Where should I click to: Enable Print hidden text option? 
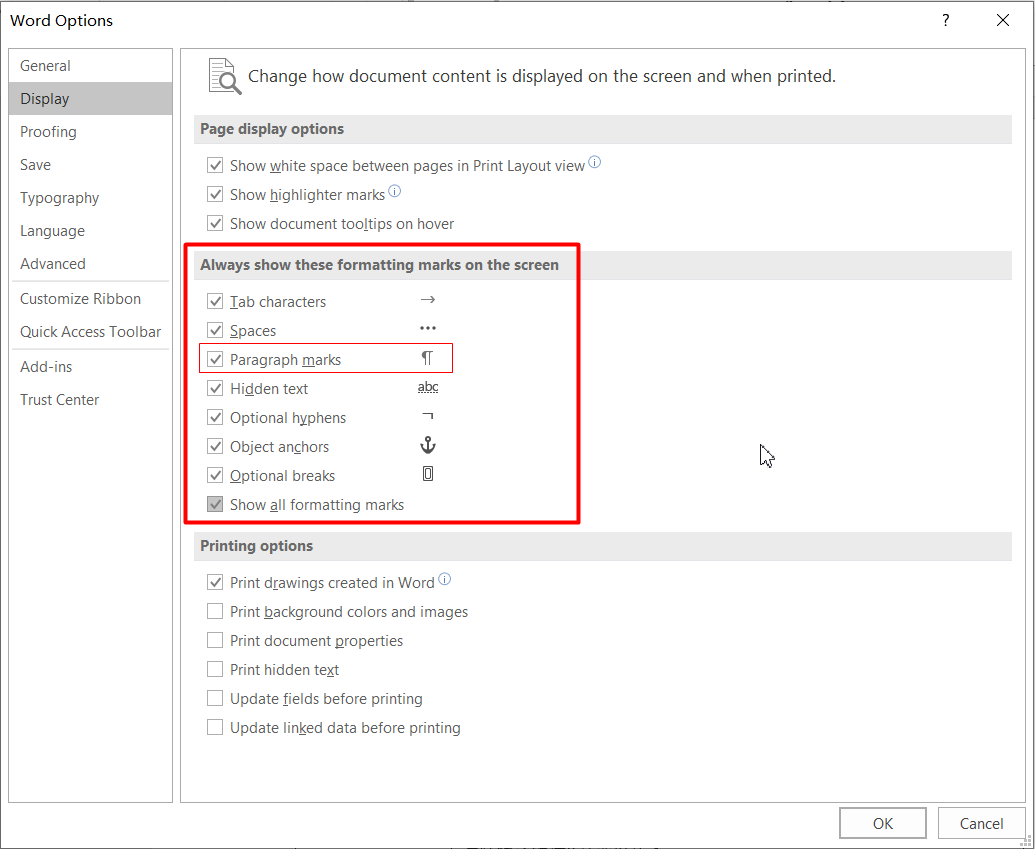click(x=215, y=669)
